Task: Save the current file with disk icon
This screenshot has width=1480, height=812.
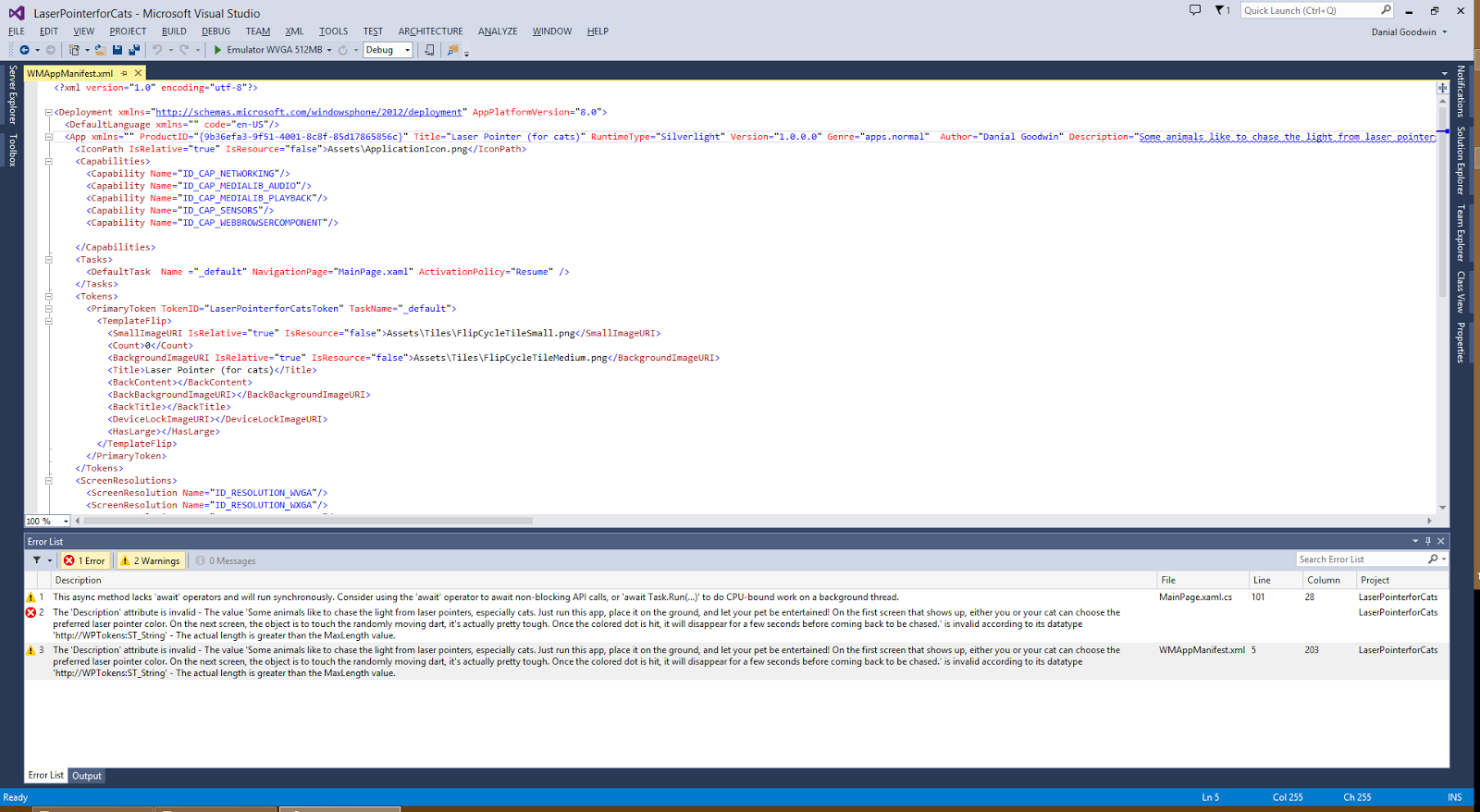Action: coord(117,50)
